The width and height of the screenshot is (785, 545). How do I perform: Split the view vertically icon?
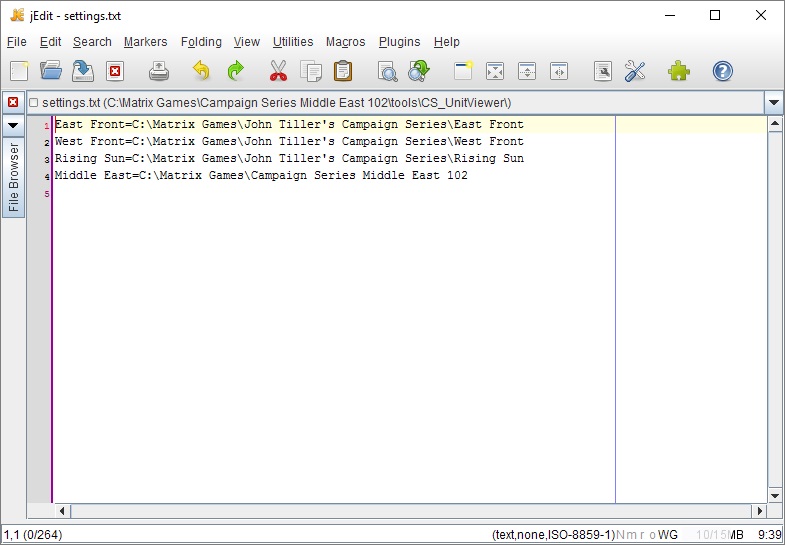pyautogui.click(x=559, y=71)
